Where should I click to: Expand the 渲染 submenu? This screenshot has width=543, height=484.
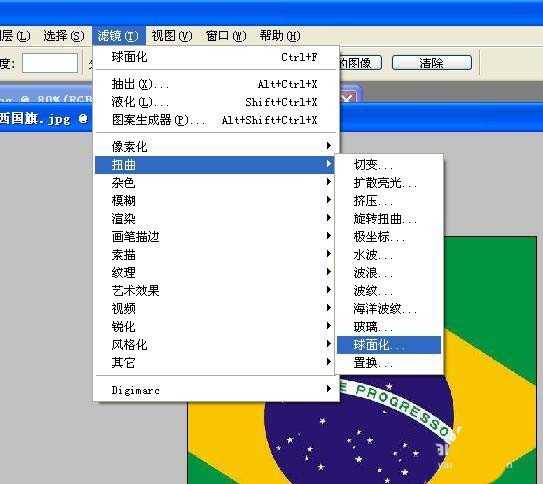click(215, 218)
